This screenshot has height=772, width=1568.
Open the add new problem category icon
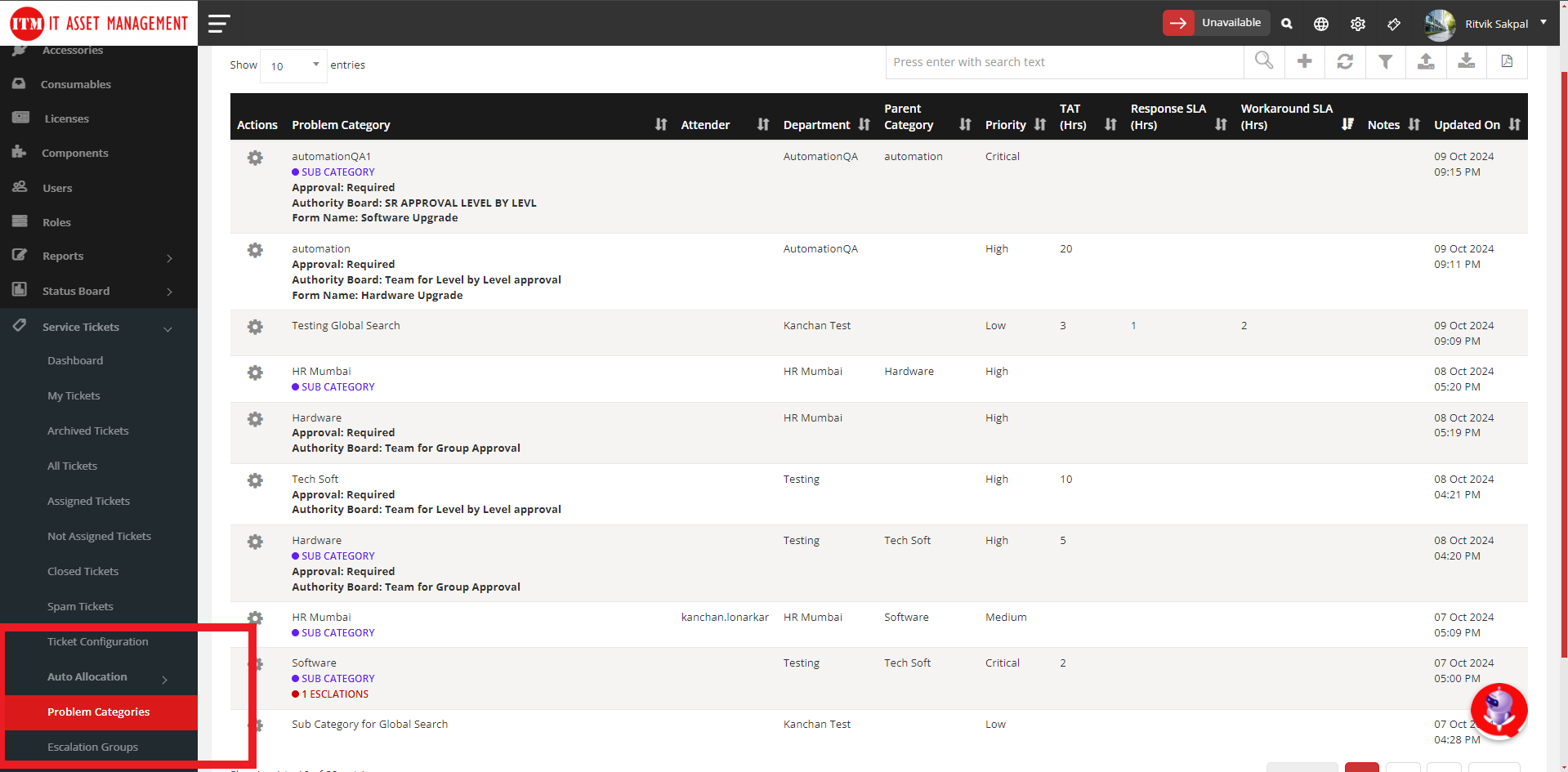tap(1304, 61)
